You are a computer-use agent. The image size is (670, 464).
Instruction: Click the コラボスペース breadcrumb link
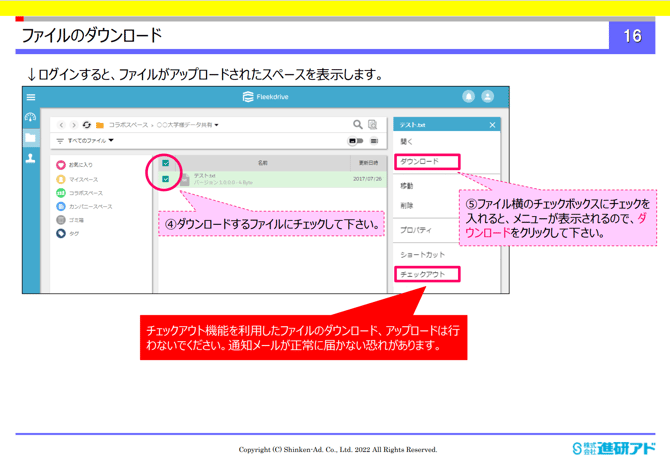128,125
